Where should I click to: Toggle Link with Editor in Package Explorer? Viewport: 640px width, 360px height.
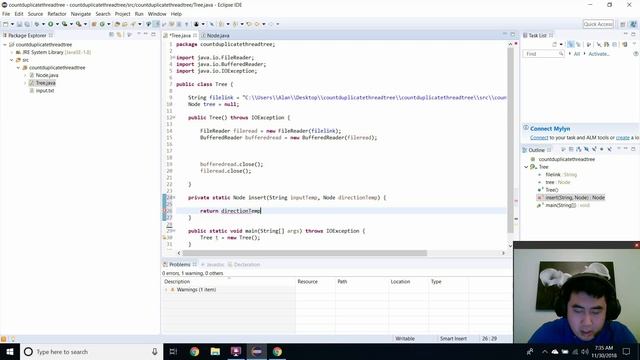coord(119,35)
